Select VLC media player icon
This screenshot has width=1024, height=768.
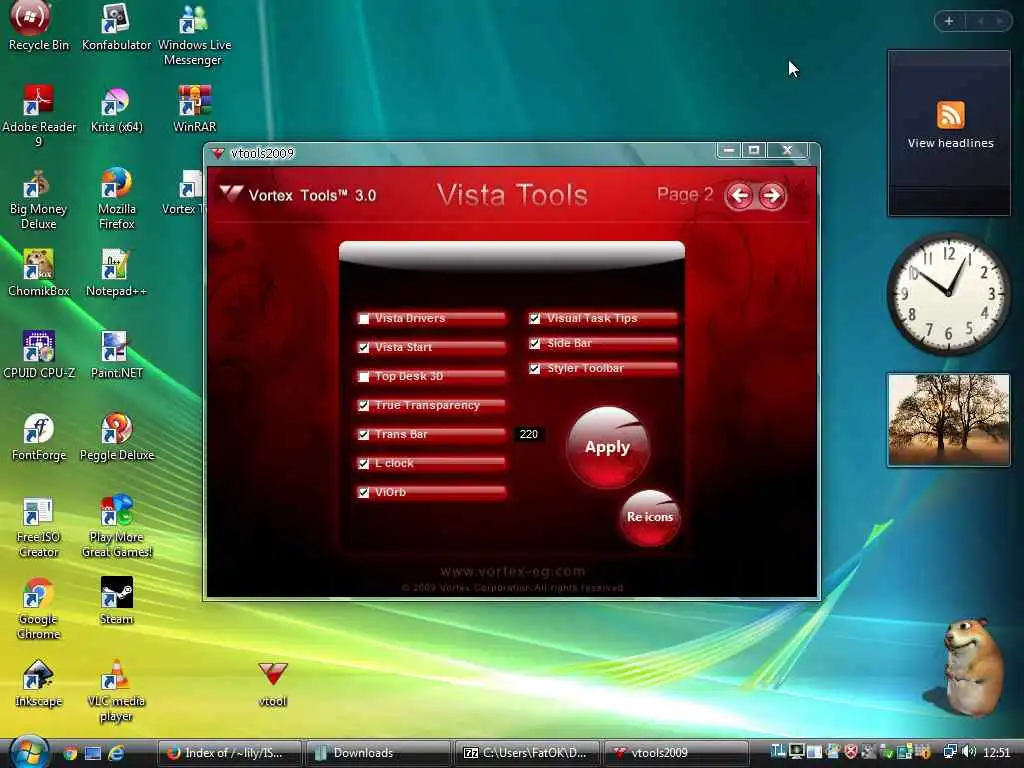pyautogui.click(x=116, y=691)
